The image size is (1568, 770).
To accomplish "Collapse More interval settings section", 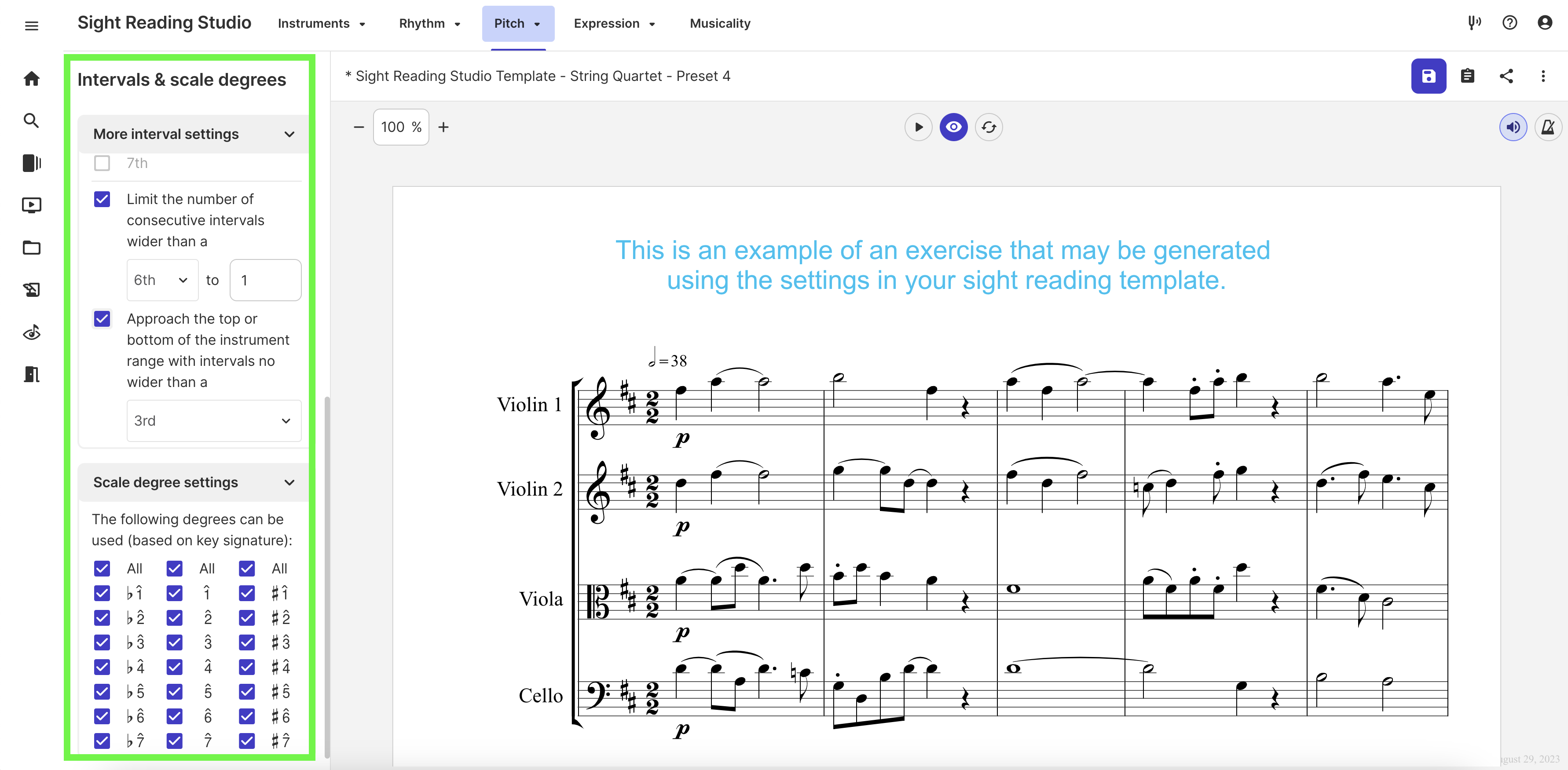I will [194, 134].
